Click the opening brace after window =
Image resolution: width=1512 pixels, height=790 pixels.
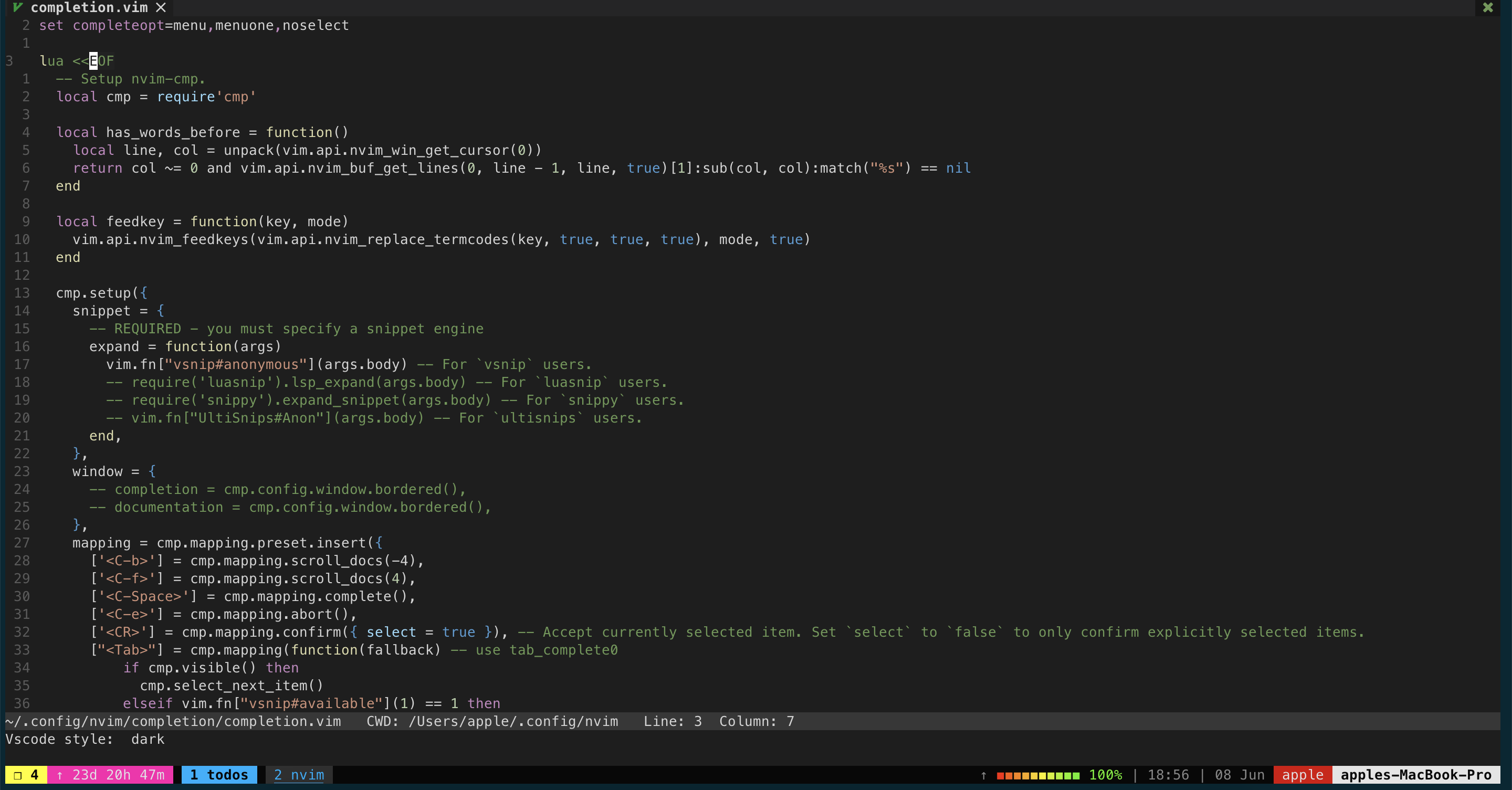152,471
